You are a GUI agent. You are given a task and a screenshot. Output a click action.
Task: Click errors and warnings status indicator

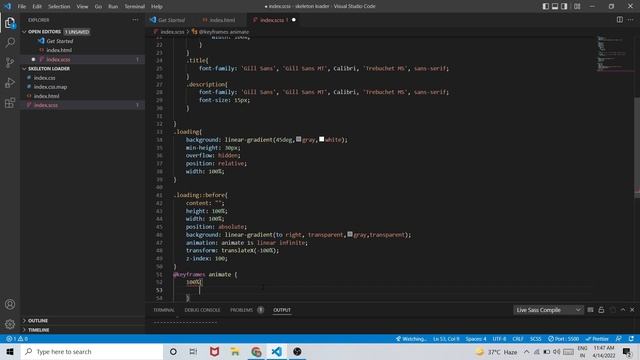click(x=17, y=339)
